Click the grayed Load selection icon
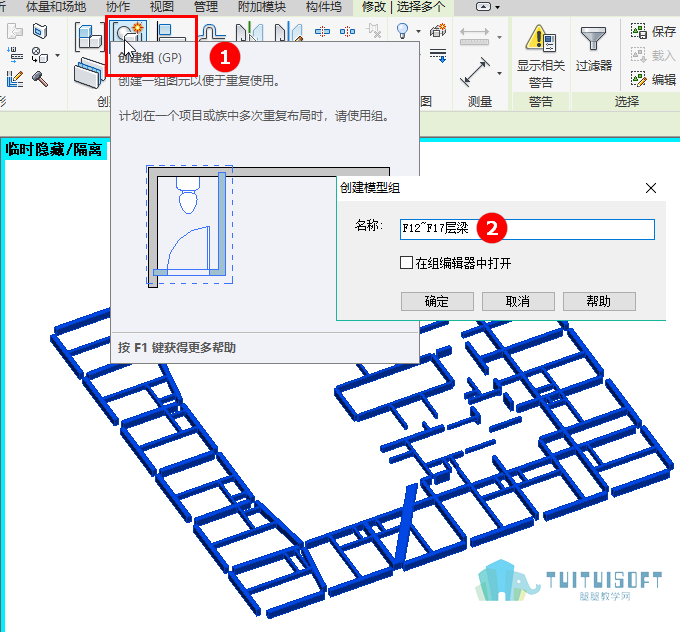The height and width of the screenshot is (632, 680). [x=638, y=55]
